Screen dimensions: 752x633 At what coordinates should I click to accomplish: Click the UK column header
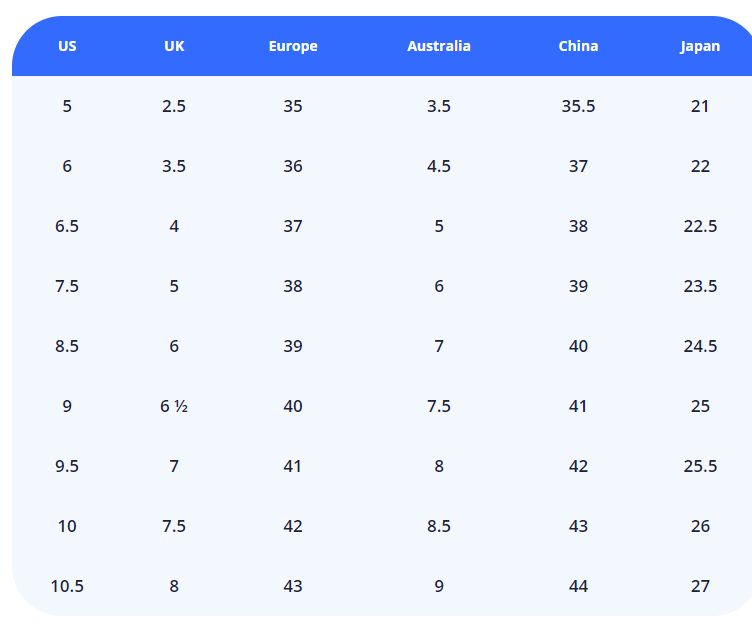point(174,46)
